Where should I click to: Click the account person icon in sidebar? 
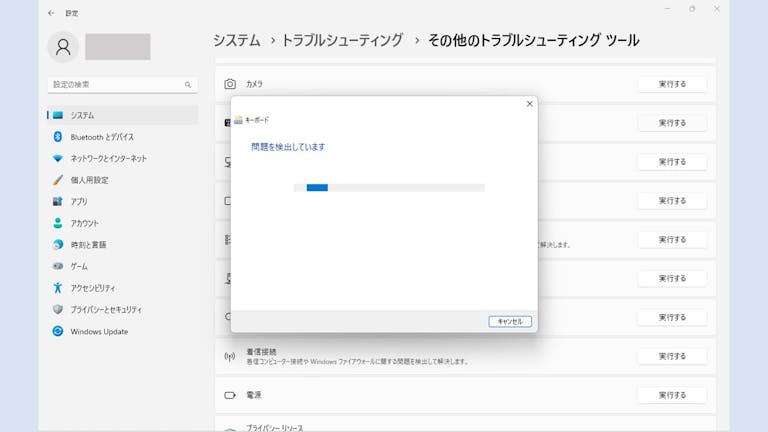(x=58, y=223)
